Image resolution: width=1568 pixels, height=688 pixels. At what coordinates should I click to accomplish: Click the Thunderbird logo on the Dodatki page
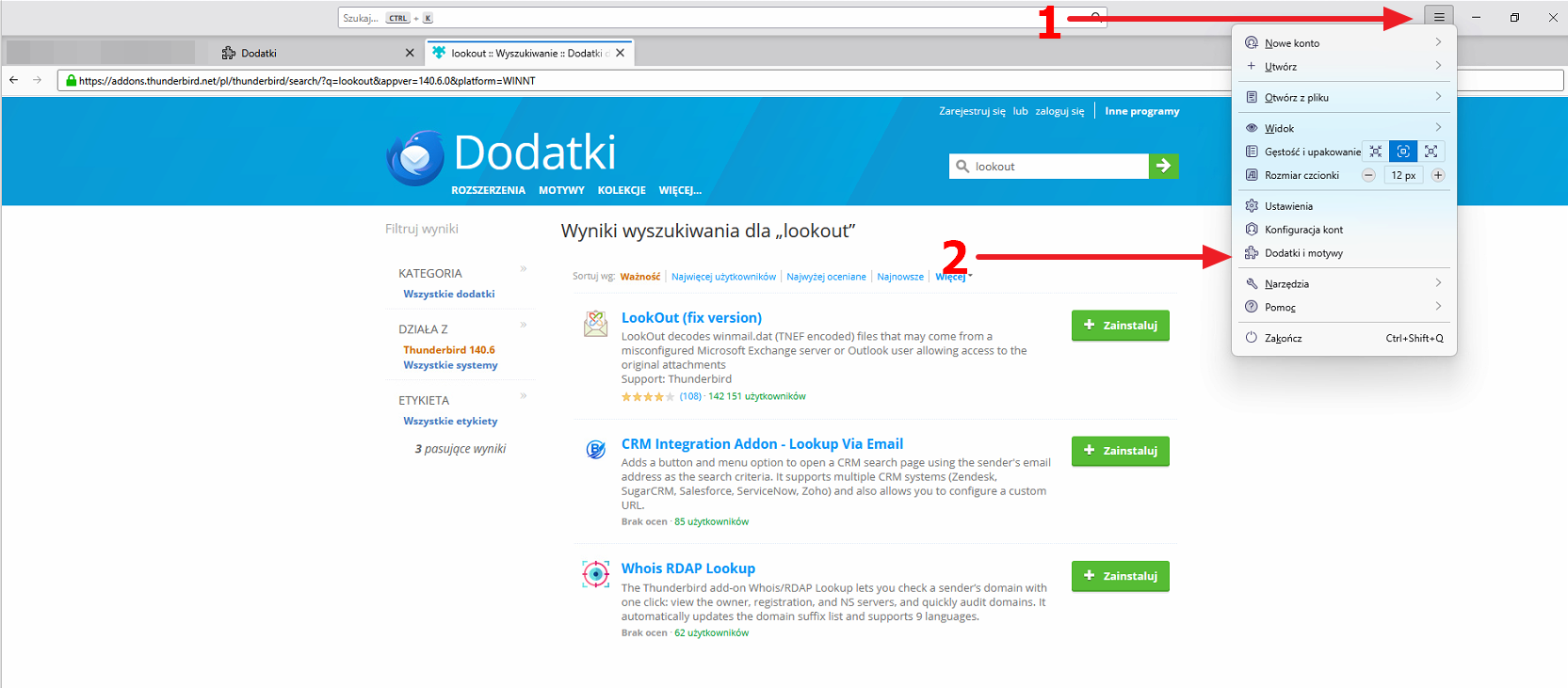point(415,157)
